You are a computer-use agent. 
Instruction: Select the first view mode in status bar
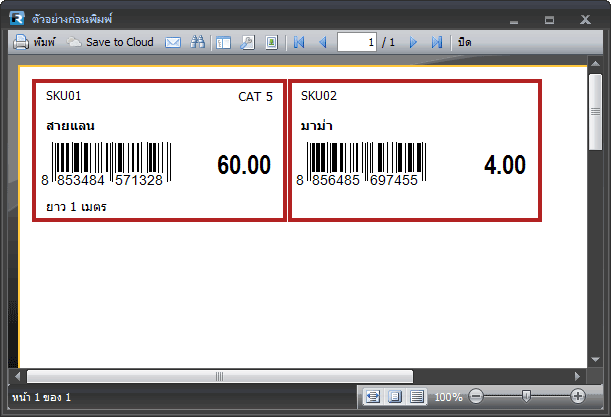pos(373,397)
